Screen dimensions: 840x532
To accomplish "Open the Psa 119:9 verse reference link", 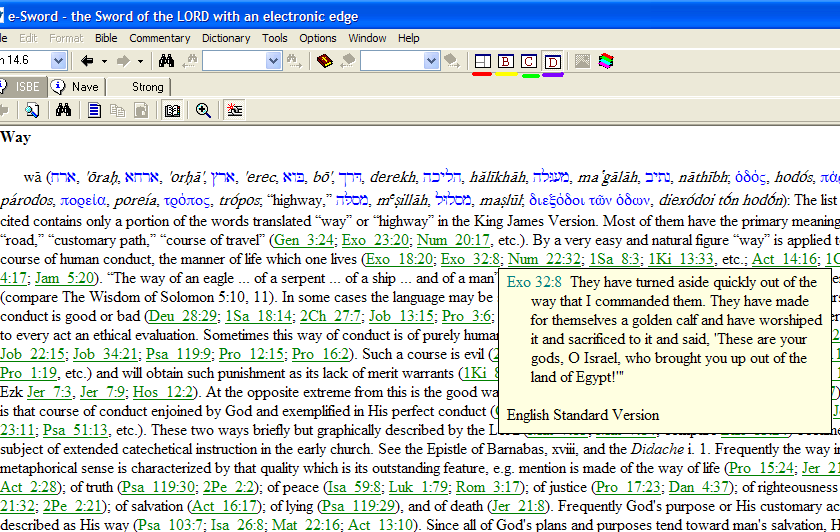I will coord(177,354).
